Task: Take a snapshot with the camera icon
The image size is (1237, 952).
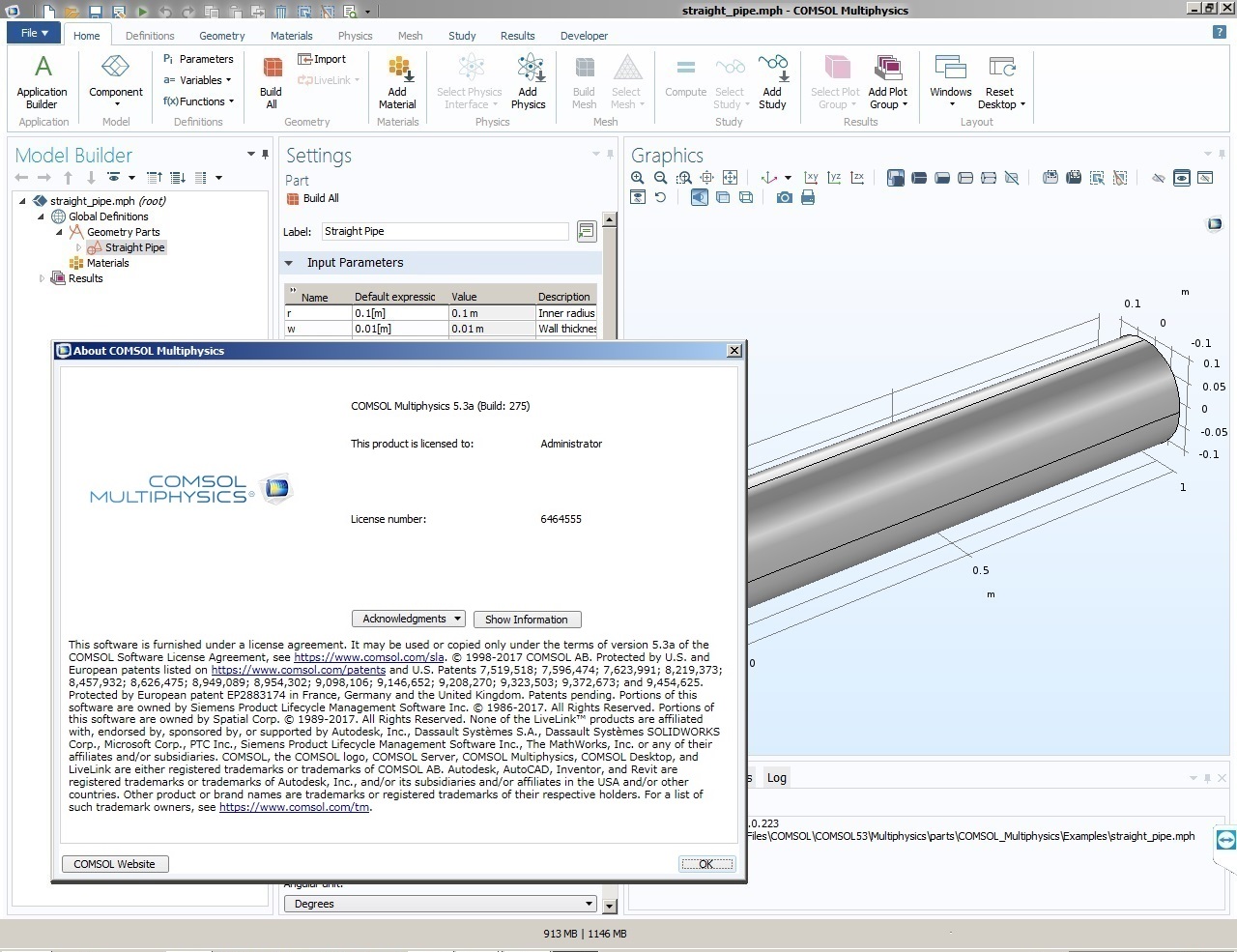Action: click(785, 197)
